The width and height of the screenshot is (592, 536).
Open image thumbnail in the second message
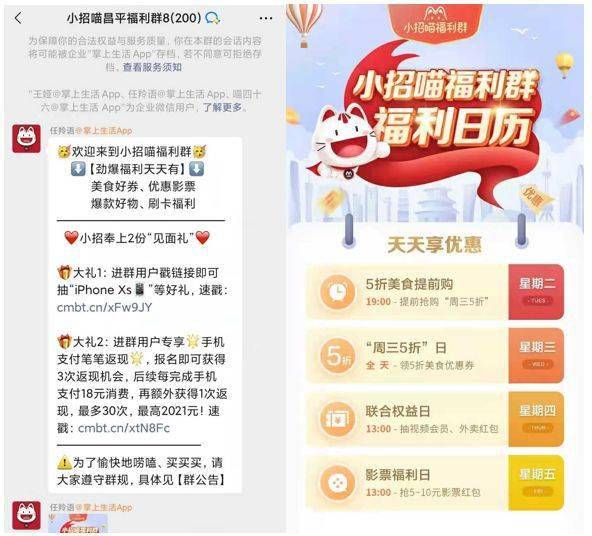coord(78,524)
